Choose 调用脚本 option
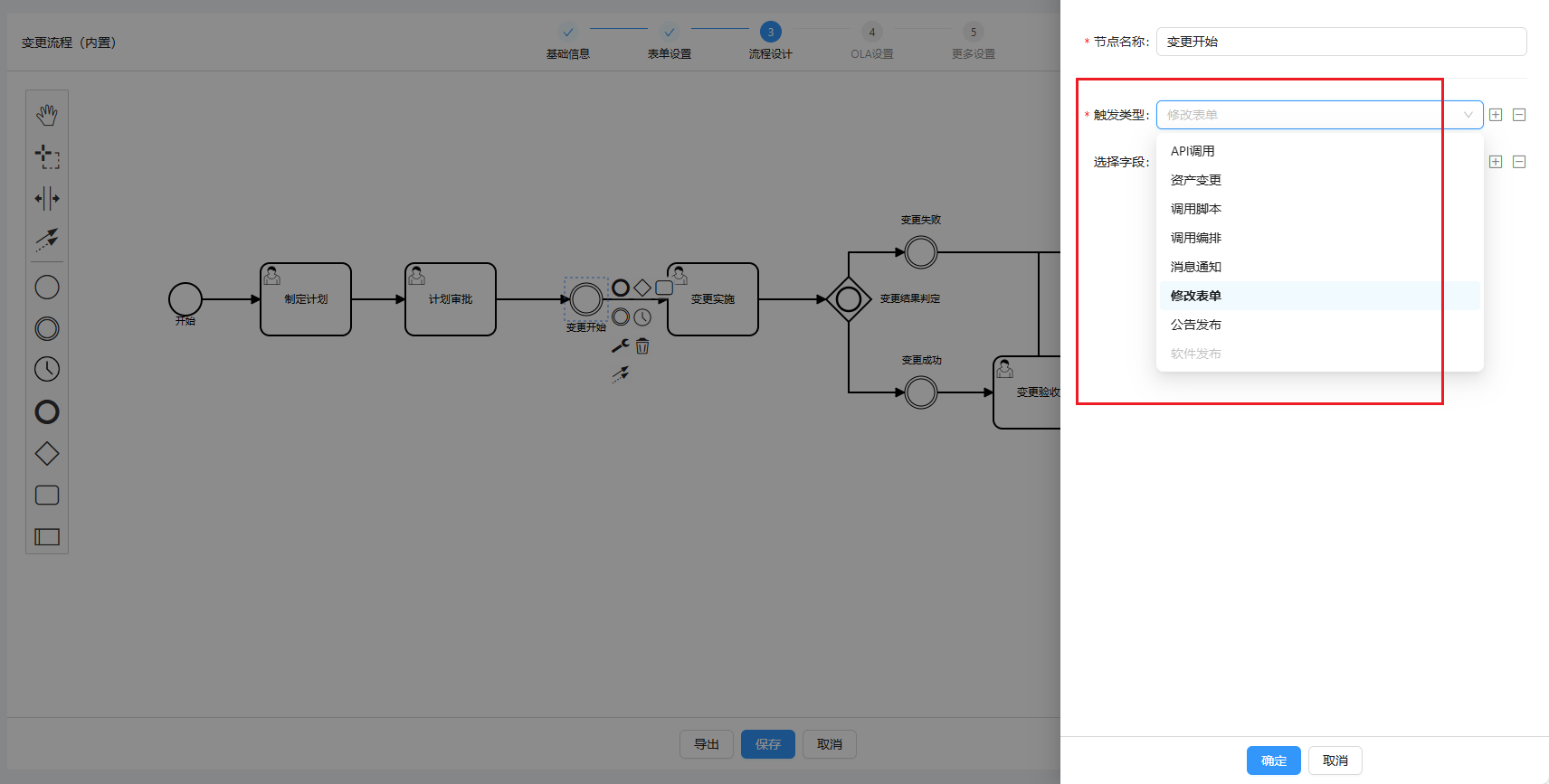The height and width of the screenshot is (784, 1549). click(1319, 209)
